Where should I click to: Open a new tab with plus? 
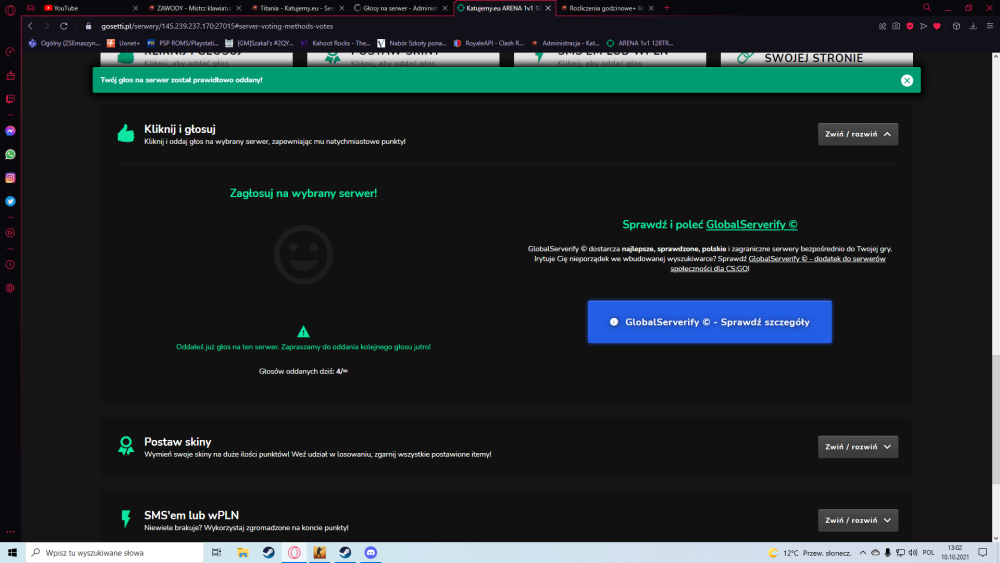click(667, 8)
